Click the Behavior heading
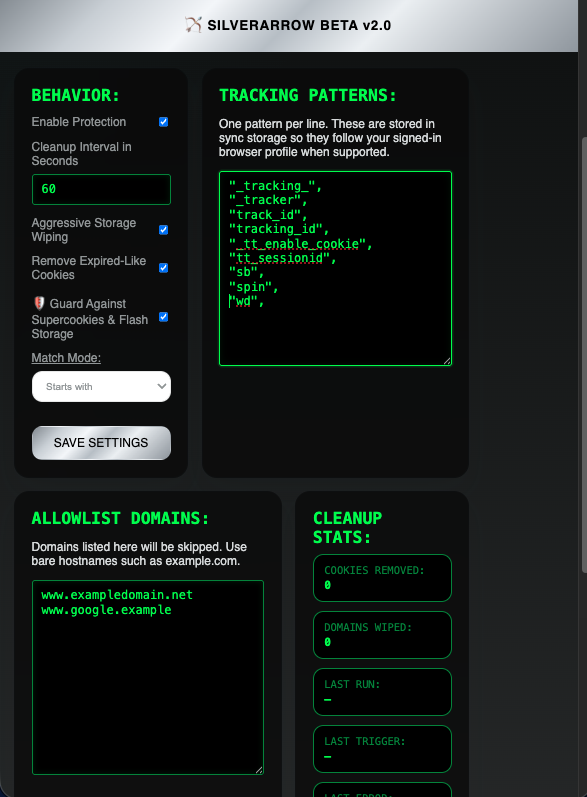 point(75,95)
